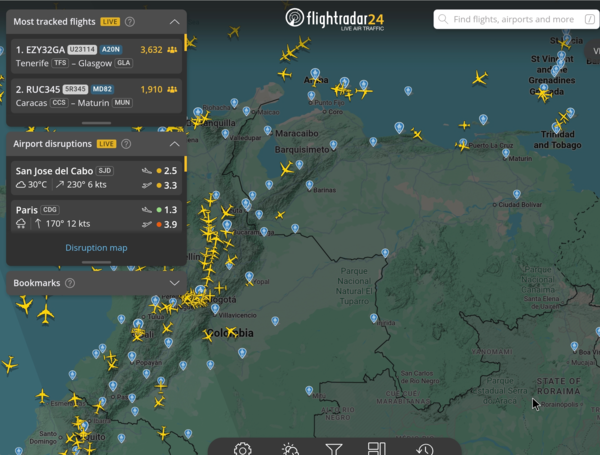
Task: Open the Playback history clock icon
Action: coord(424,449)
